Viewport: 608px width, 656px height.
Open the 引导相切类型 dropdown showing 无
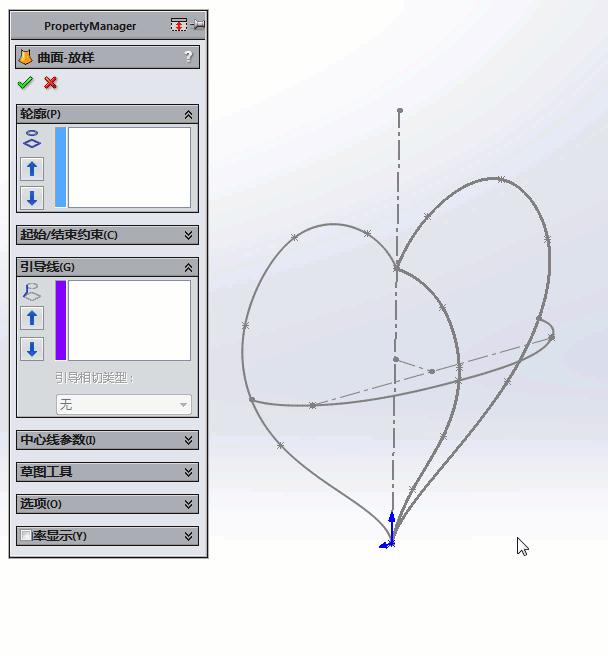pos(124,405)
